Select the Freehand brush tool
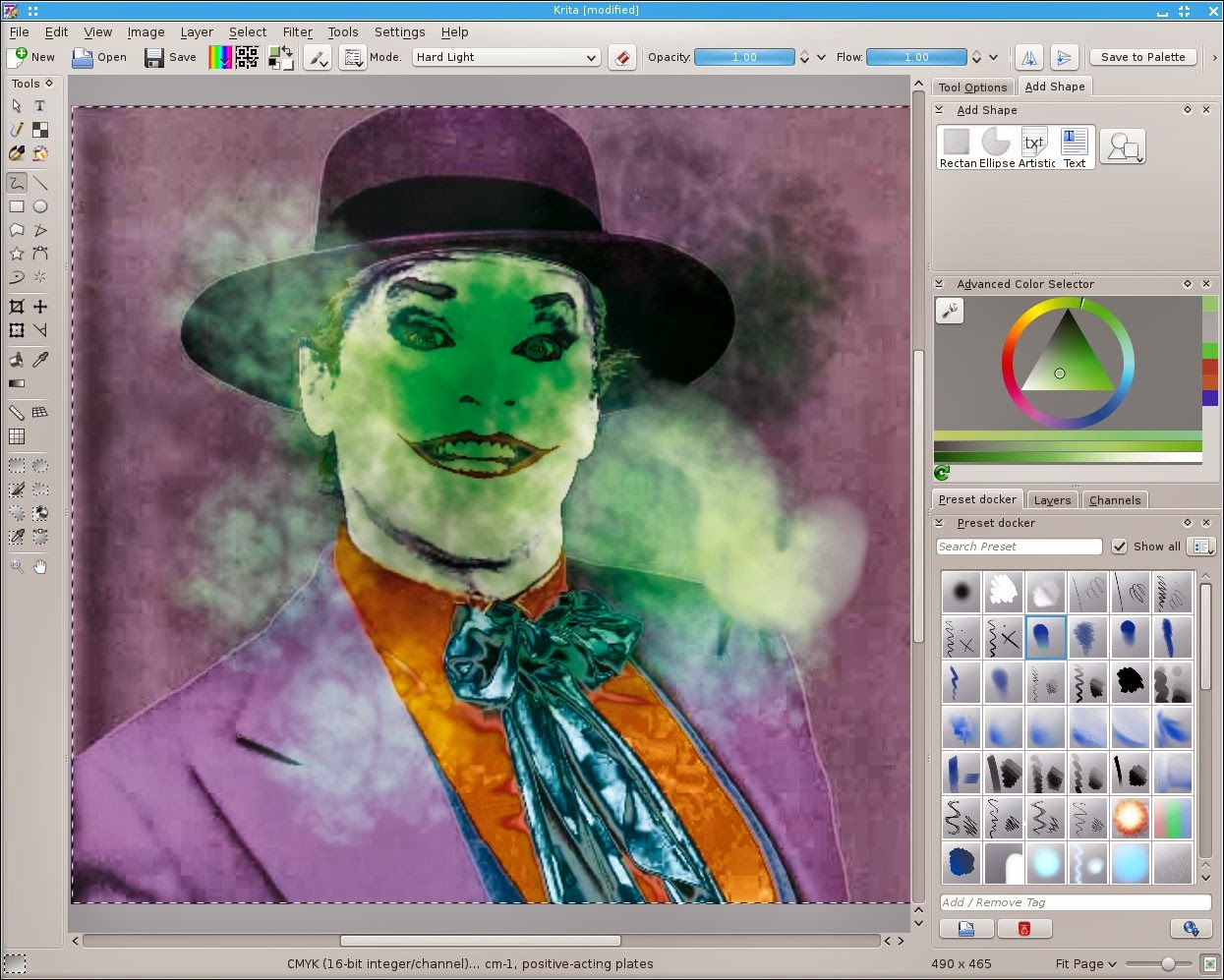The image size is (1224, 980). click(x=17, y=183)
